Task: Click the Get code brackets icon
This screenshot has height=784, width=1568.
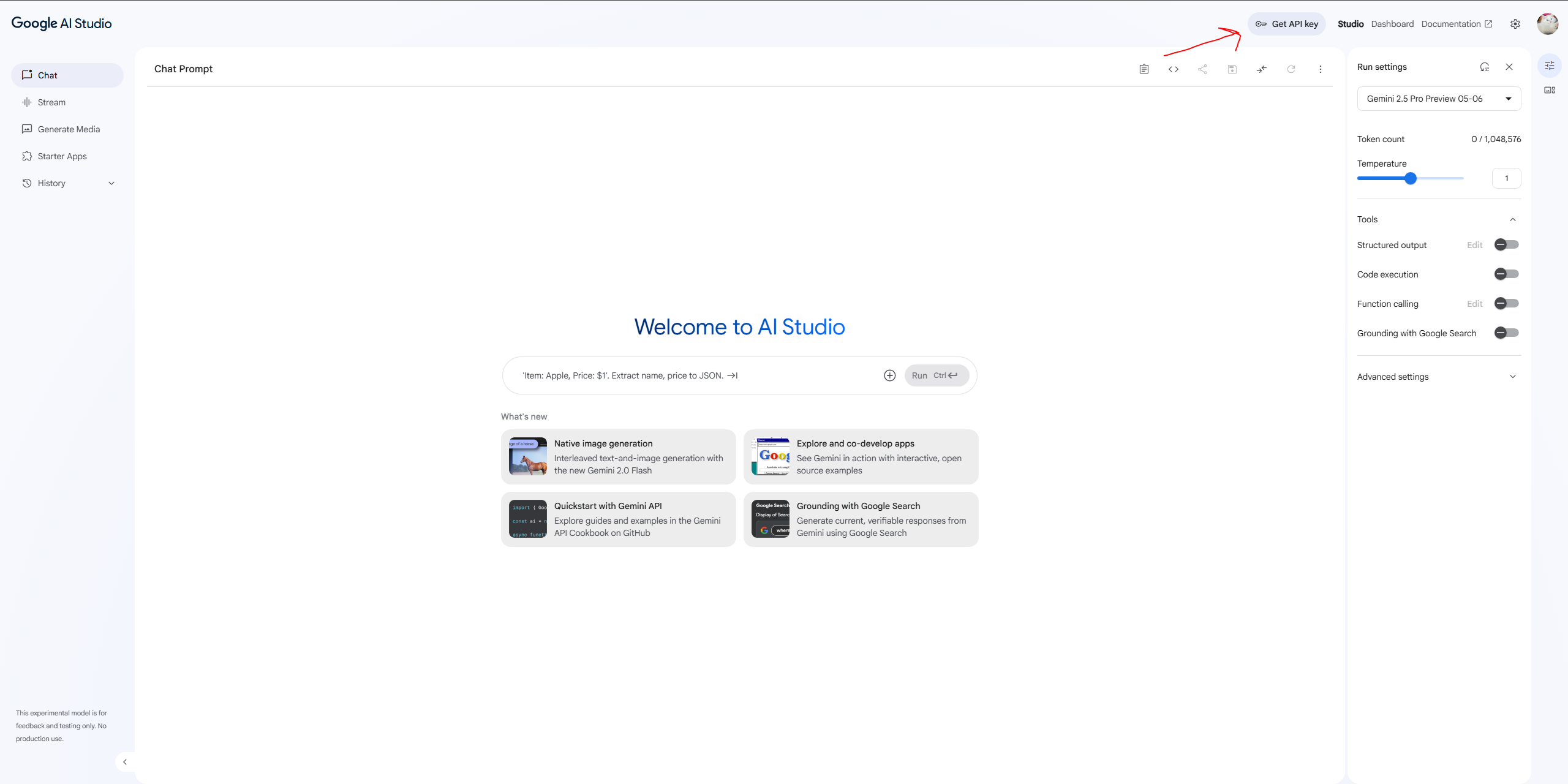Action: coord(1173,69)
